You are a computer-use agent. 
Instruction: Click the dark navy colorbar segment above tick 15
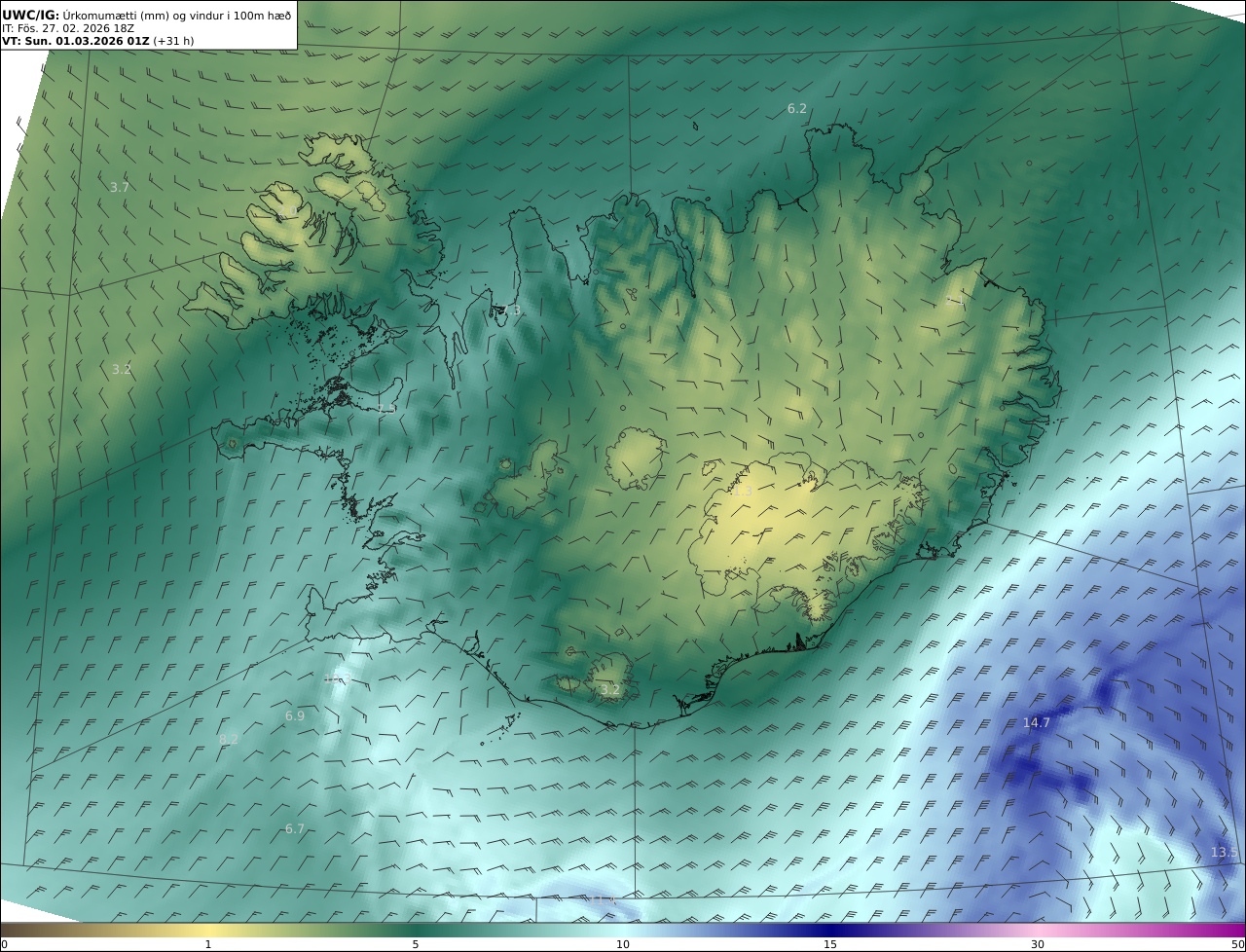tap(830, 930)
